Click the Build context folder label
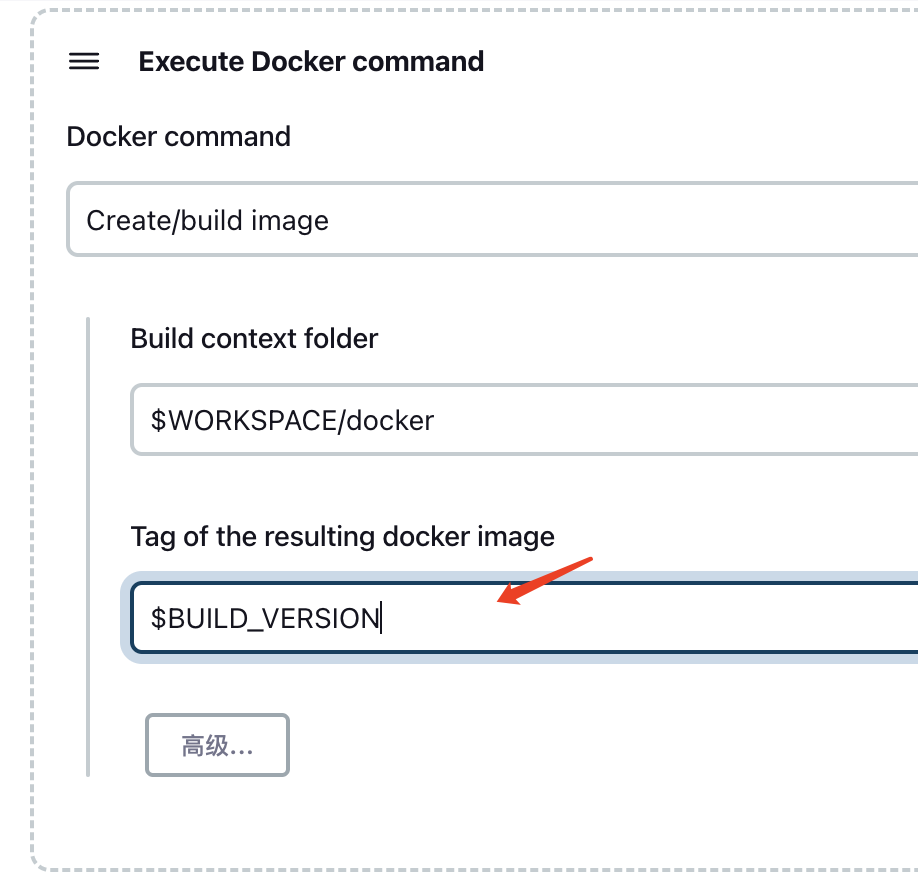Image resolution: width=918 pixels, height=892 pixels. point(254,338)
